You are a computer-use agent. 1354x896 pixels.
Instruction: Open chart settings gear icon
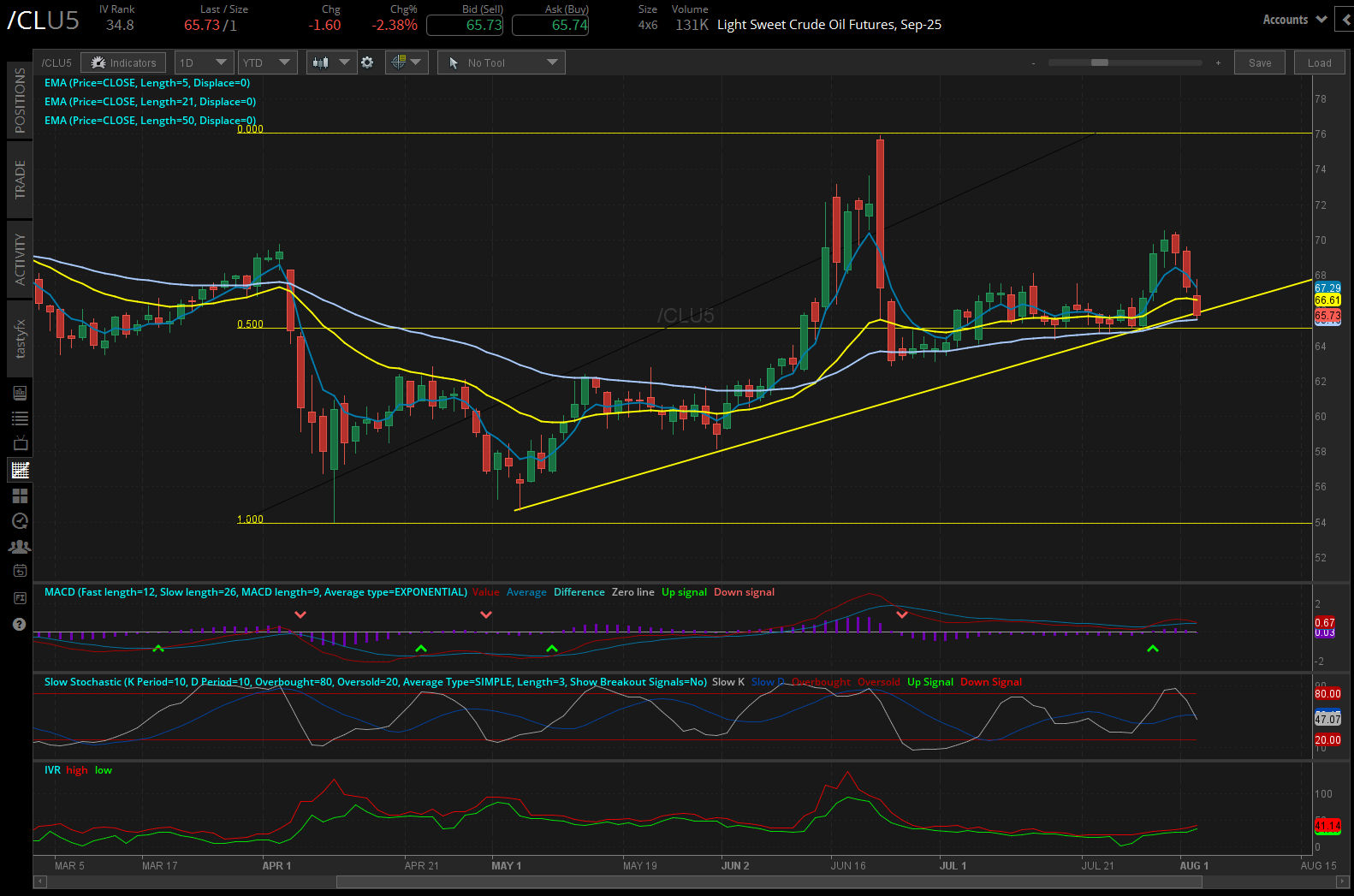(367, 62)
